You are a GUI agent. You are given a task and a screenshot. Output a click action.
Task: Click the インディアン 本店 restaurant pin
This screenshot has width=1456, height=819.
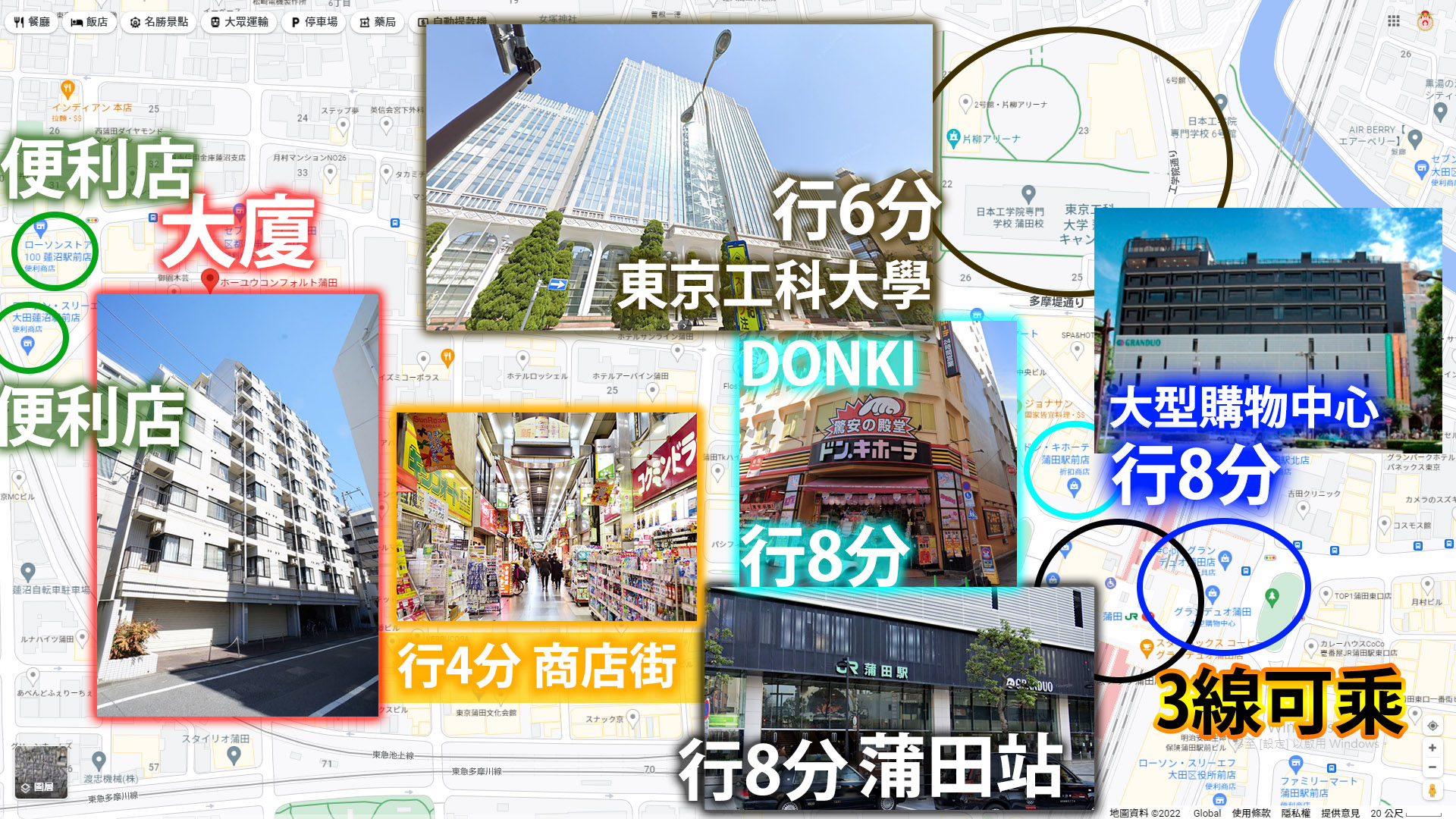[67, 90]
